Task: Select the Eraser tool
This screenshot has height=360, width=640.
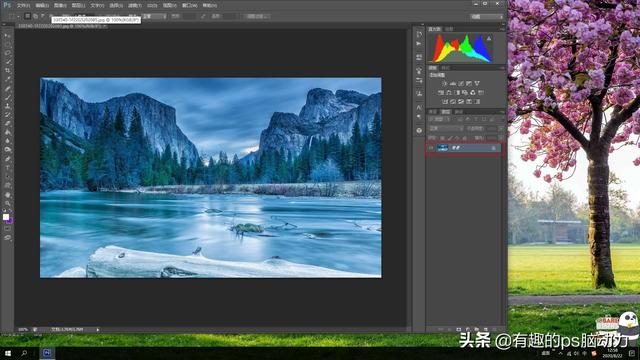Action: click(x=7, y=123)
